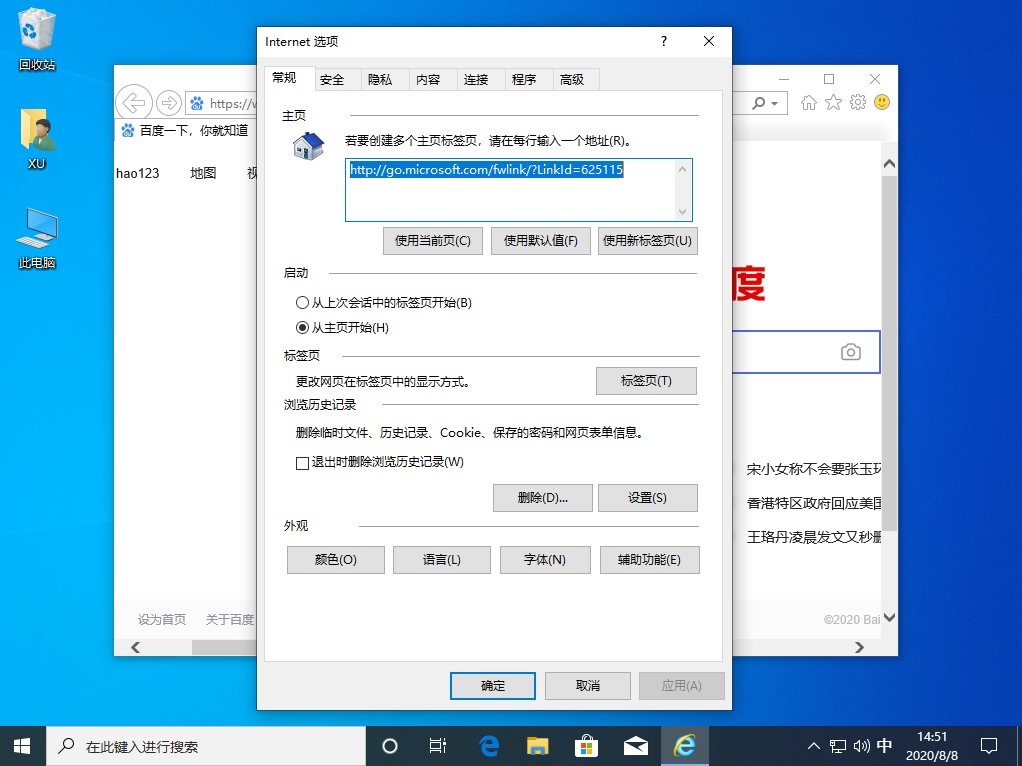
Task: Click the volume icon in system tray
Action: tap(861, 746)
